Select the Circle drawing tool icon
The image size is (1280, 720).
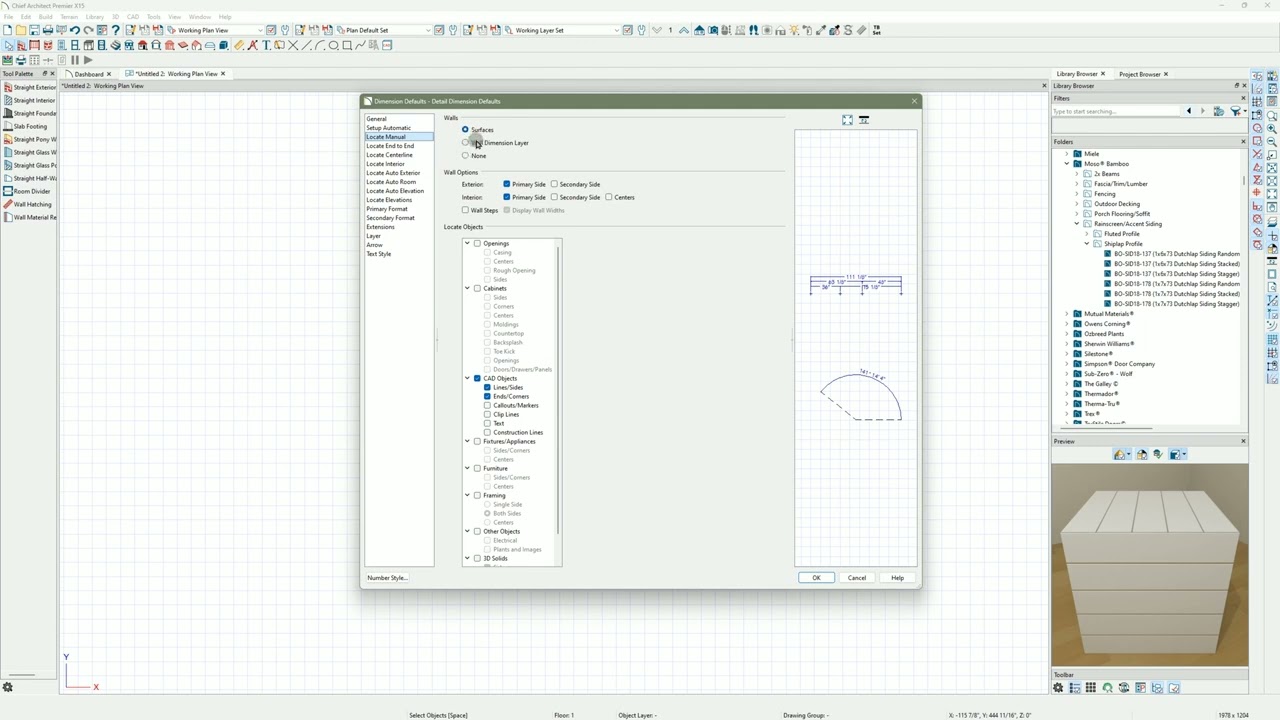point(333,45)
